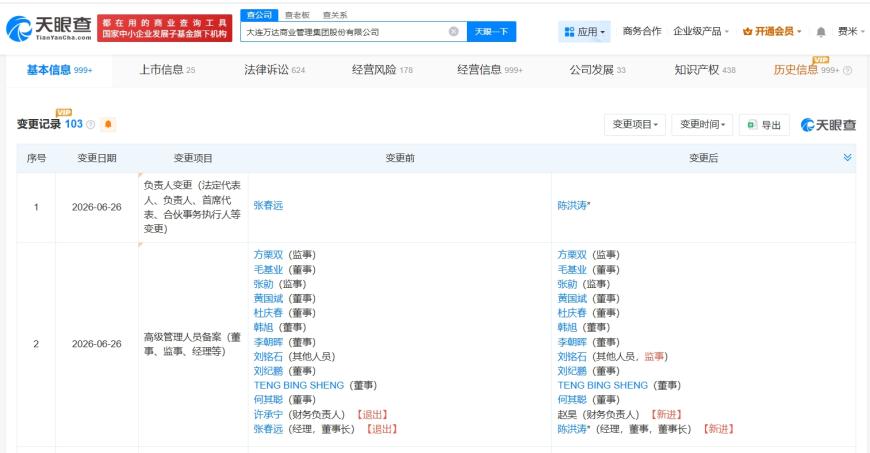The image size is (870, 453).
Task: Click the red promo banner beside the logo
Action: 164,28
